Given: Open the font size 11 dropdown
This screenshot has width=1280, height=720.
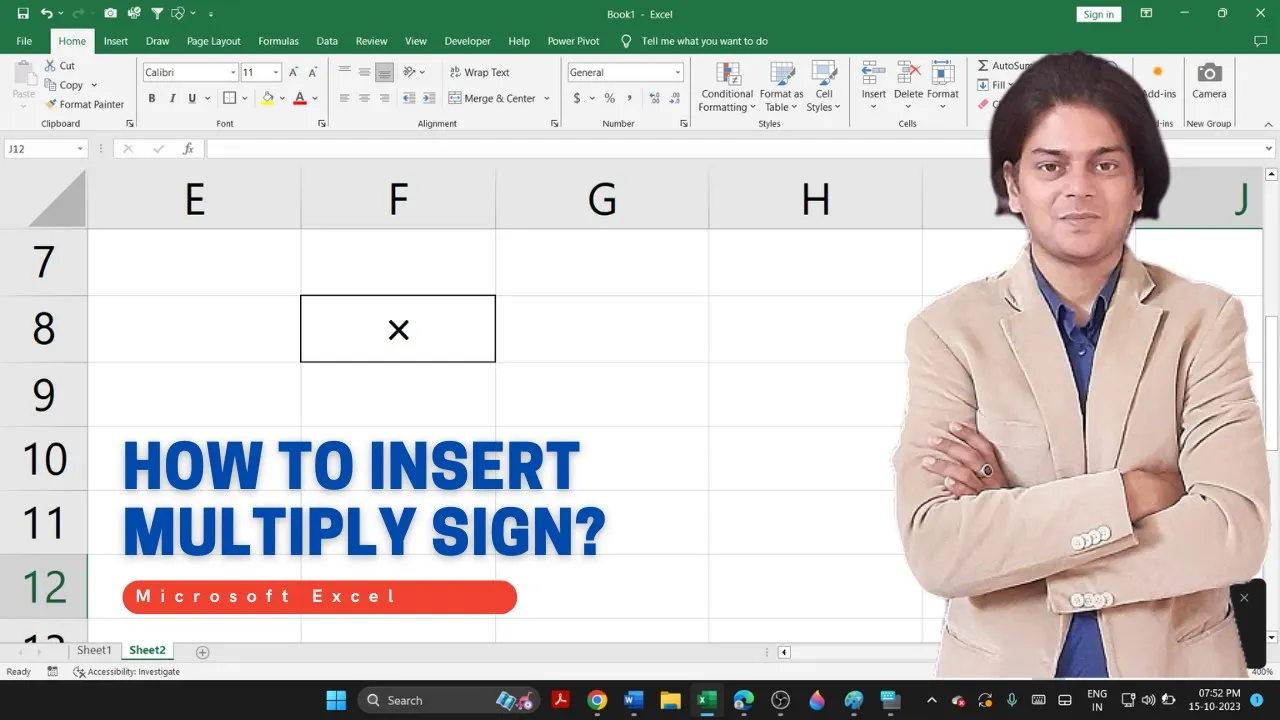Looking at the screenshot, I should [x=276, y=72].
